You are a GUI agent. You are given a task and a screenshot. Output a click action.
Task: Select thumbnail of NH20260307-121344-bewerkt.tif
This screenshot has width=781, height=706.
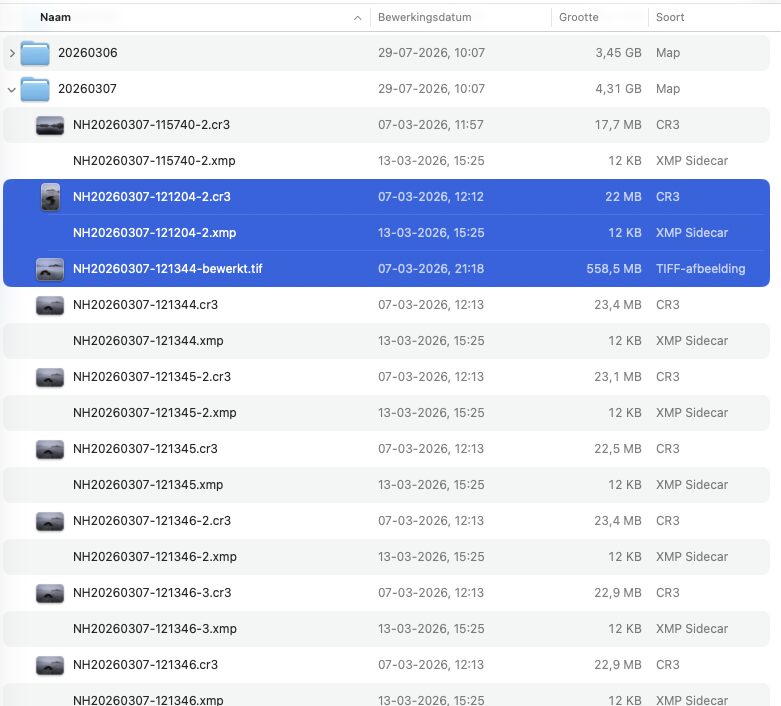tap(50, 269)
